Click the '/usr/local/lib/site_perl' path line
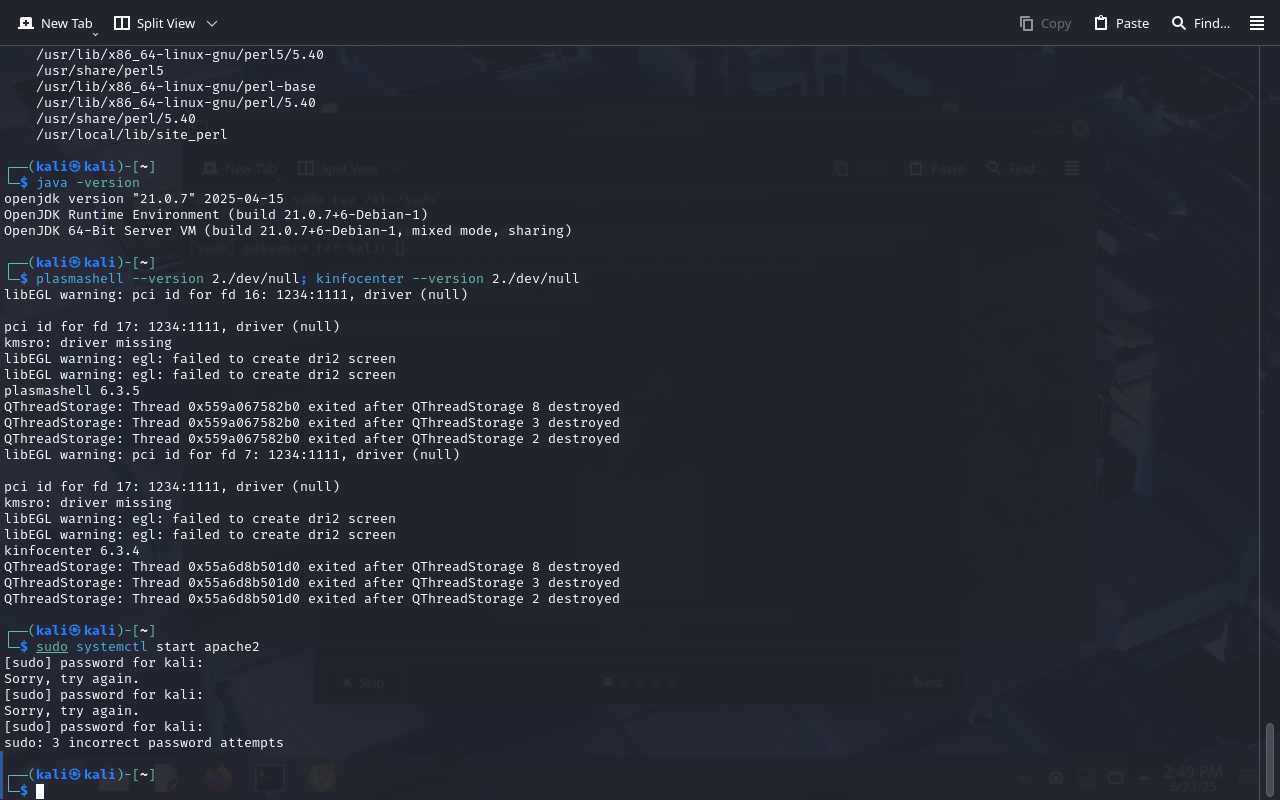Image resolution: width=1280 pixels, height=800 pixels. (132, 135)
